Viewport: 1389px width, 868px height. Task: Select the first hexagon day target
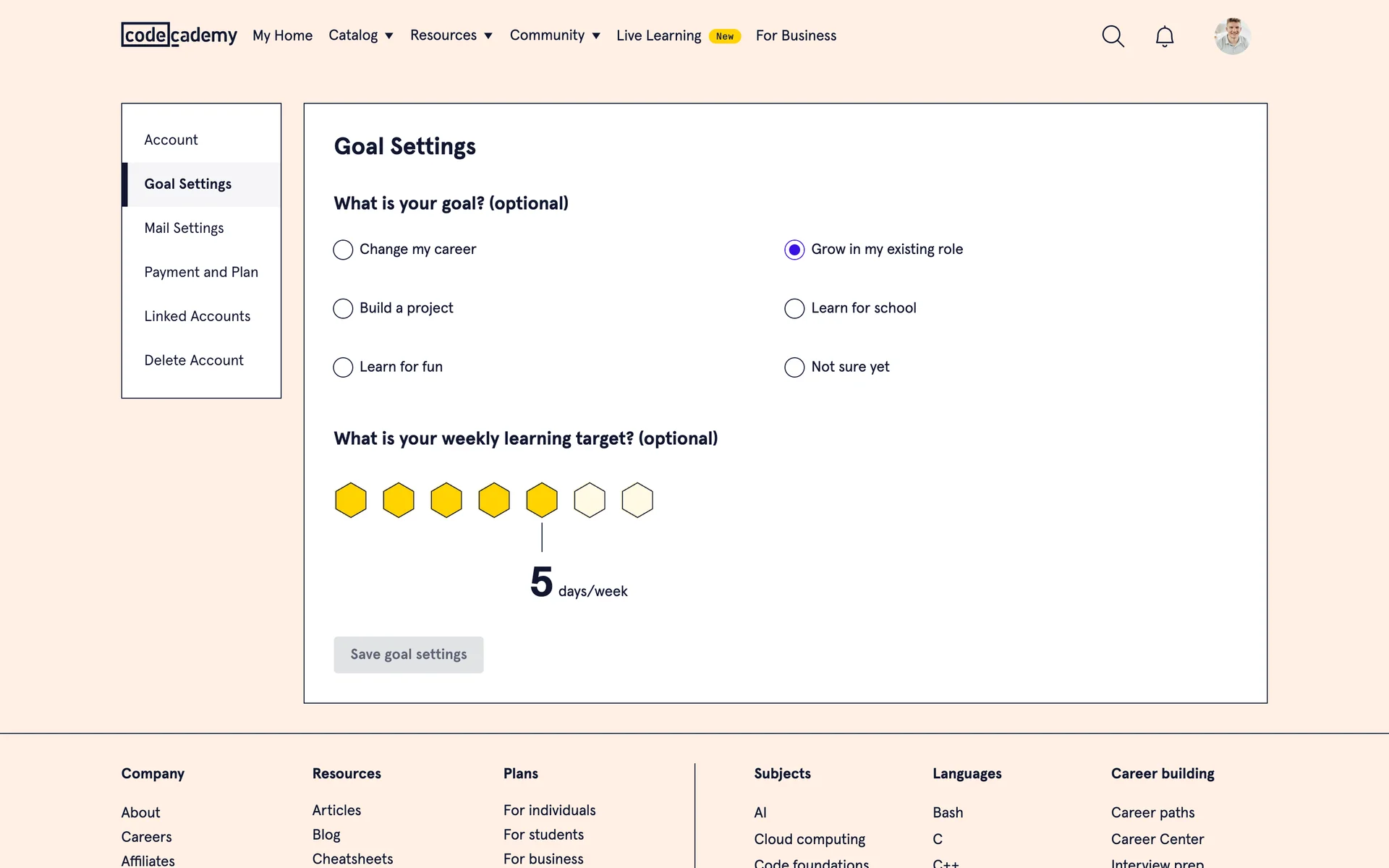click(351, 500)
